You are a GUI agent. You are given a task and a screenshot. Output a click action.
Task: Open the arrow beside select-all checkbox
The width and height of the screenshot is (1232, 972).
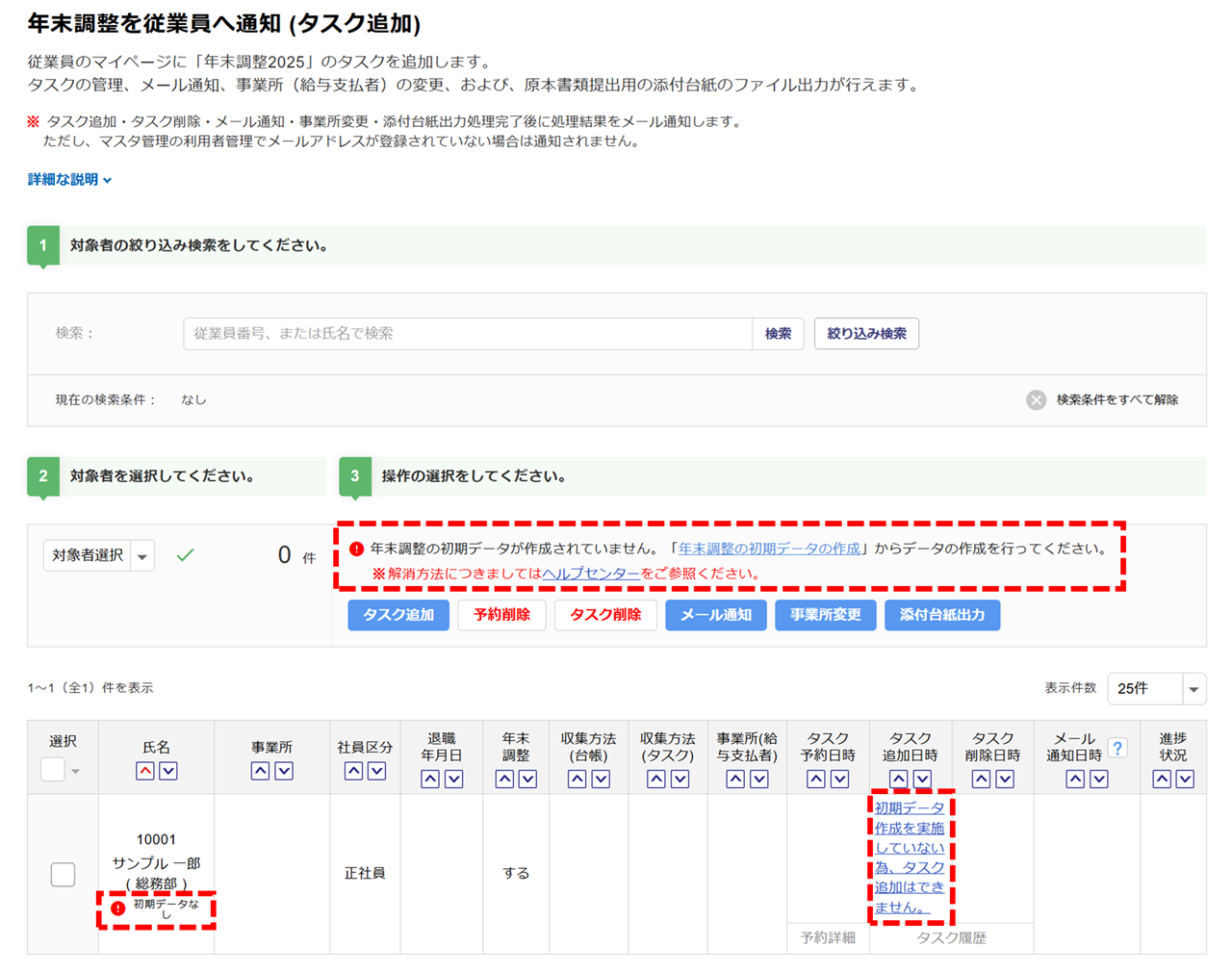click(75, 771)
